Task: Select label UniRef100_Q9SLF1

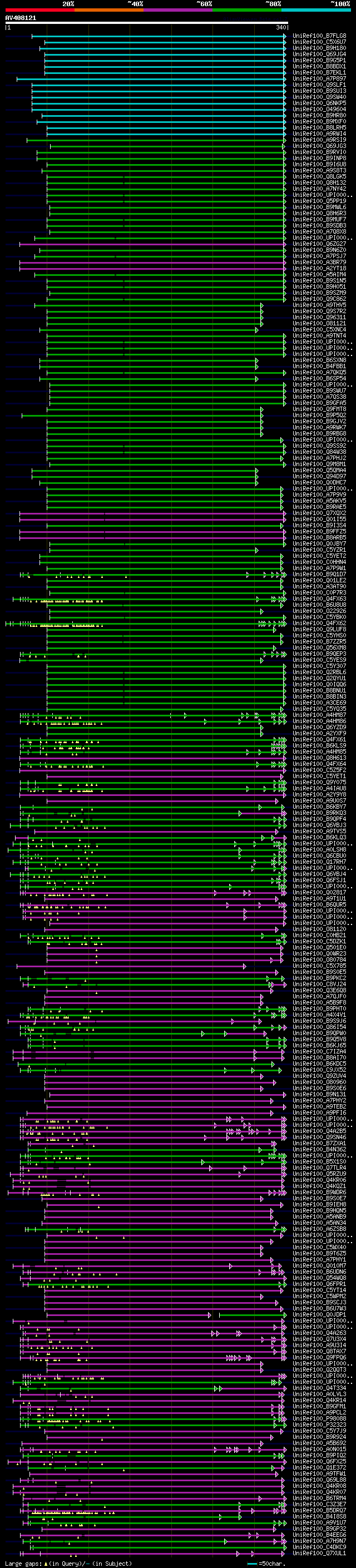Action: 319,85
